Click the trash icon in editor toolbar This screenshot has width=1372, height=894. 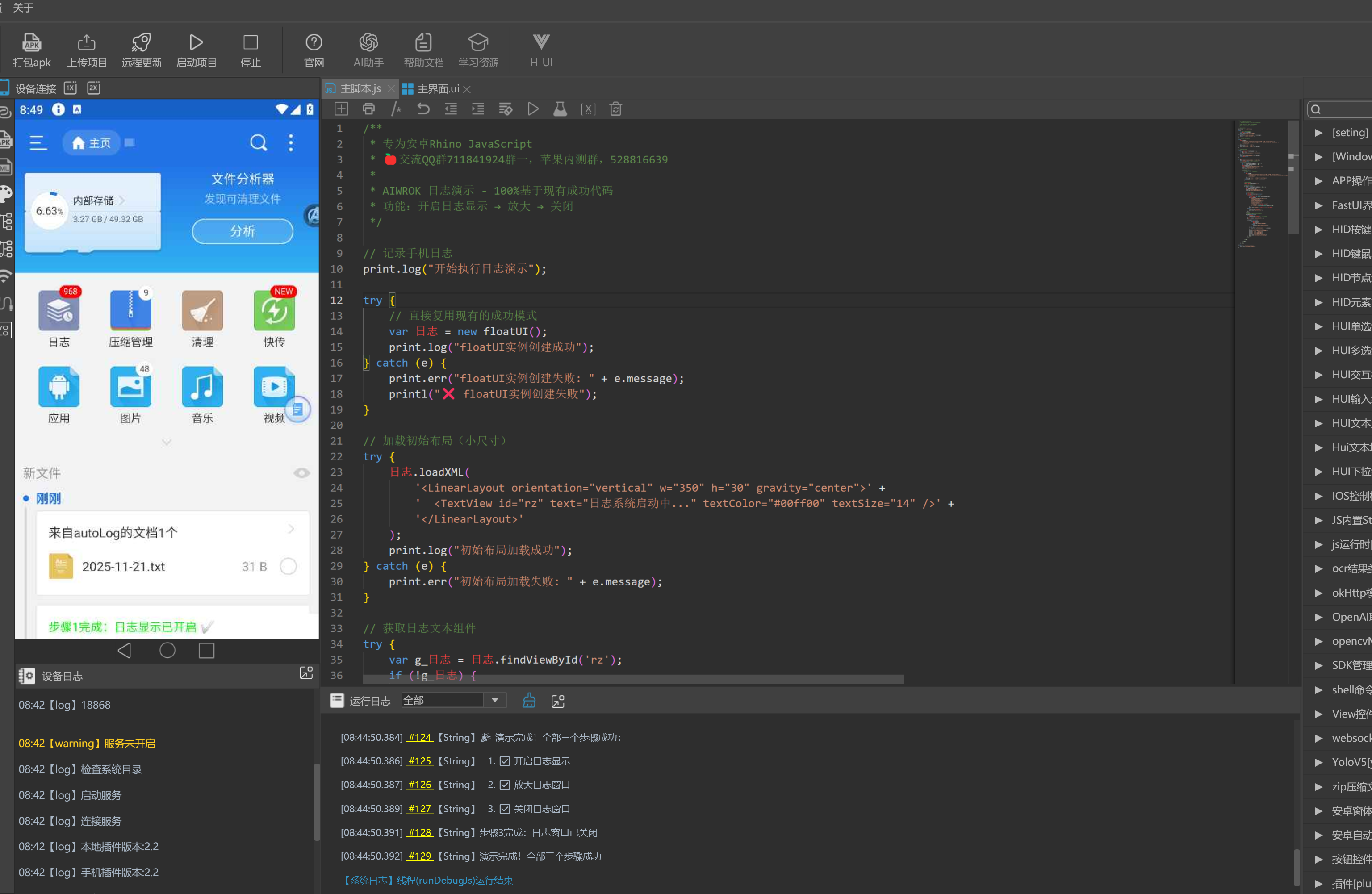coord(616,109)
